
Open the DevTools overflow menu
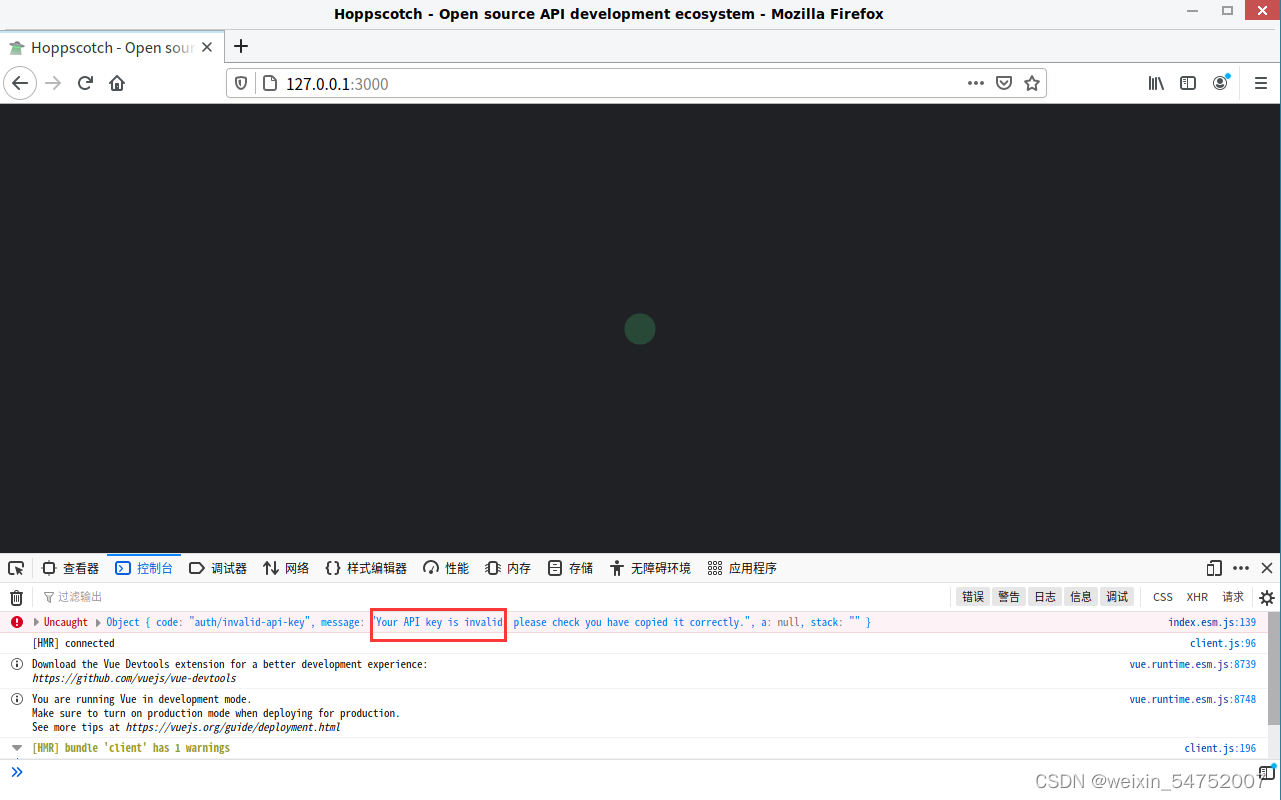(x=1240, y=567)
